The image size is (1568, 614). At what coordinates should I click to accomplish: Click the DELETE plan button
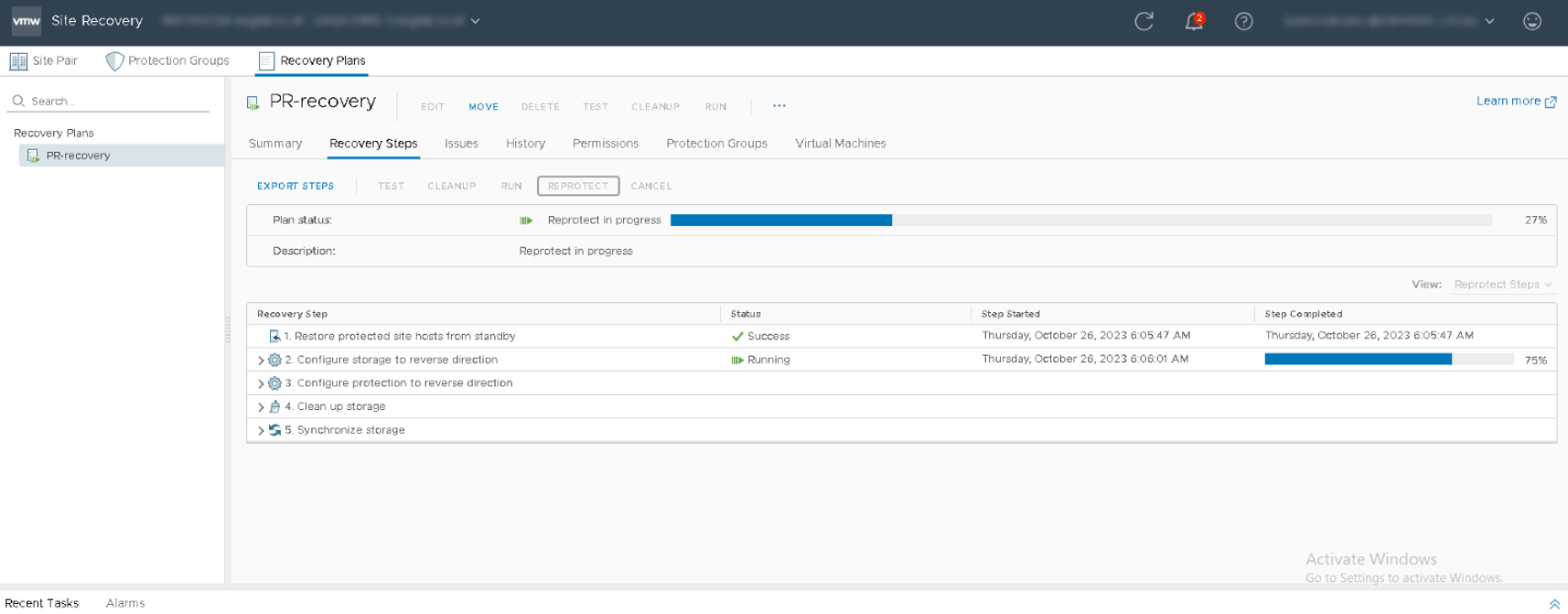[x=541, y=107]
